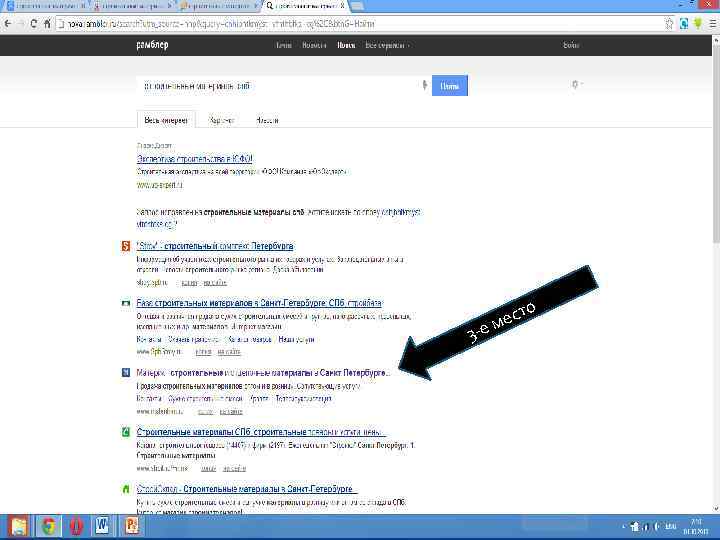
Task: Click the green house favicon beside the СтройСклад result
Action: click(126, 489)
